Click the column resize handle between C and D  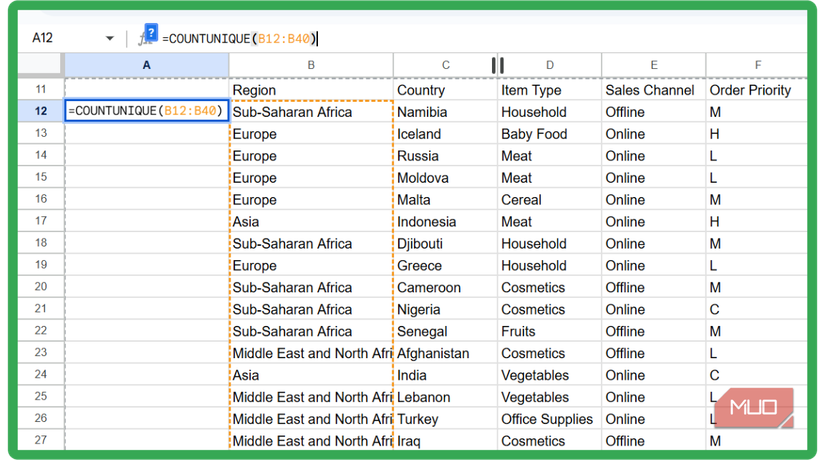(497, 65)
